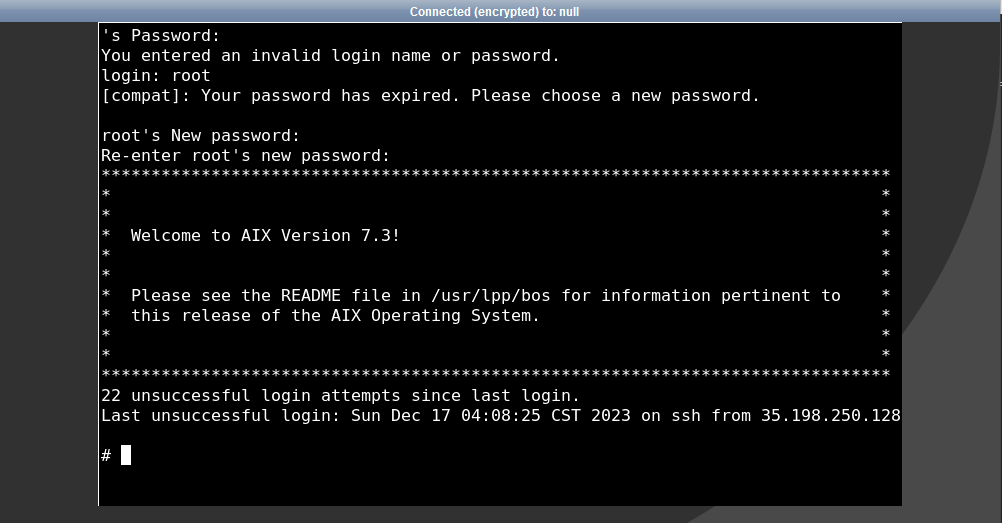Click the small handle at right screen edge
This screenshot has height=523, width=1002.
[x=1000, y=84]
